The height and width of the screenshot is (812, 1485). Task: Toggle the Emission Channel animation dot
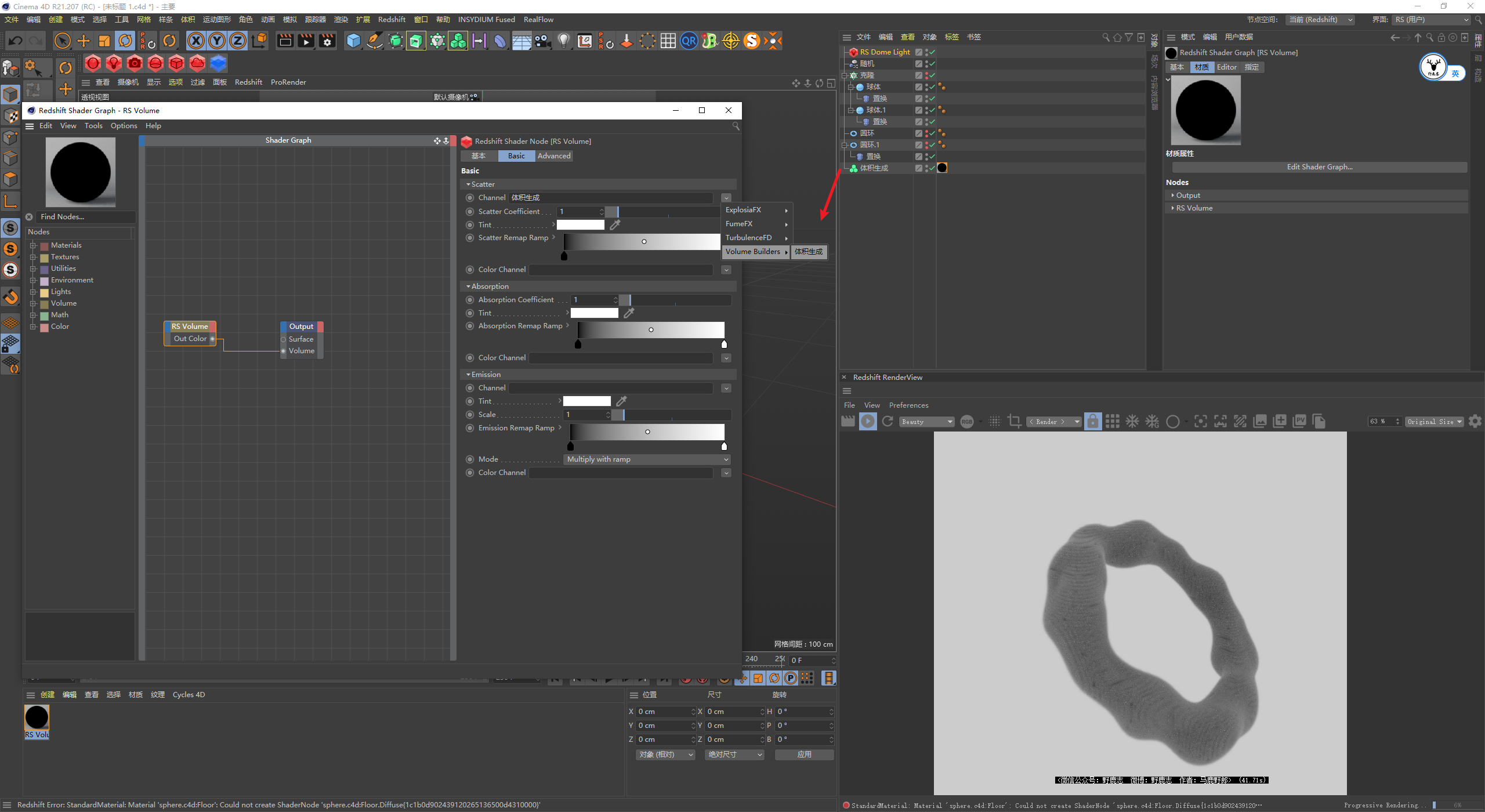click(470, 388)
